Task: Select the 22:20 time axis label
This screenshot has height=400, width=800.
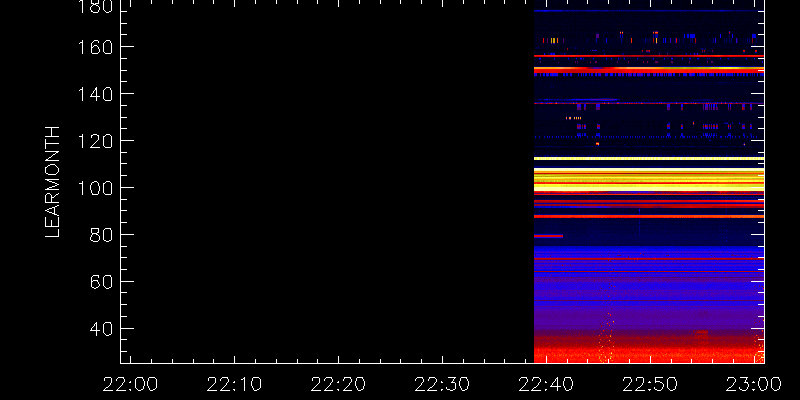Action: click(x=338, y=384)
